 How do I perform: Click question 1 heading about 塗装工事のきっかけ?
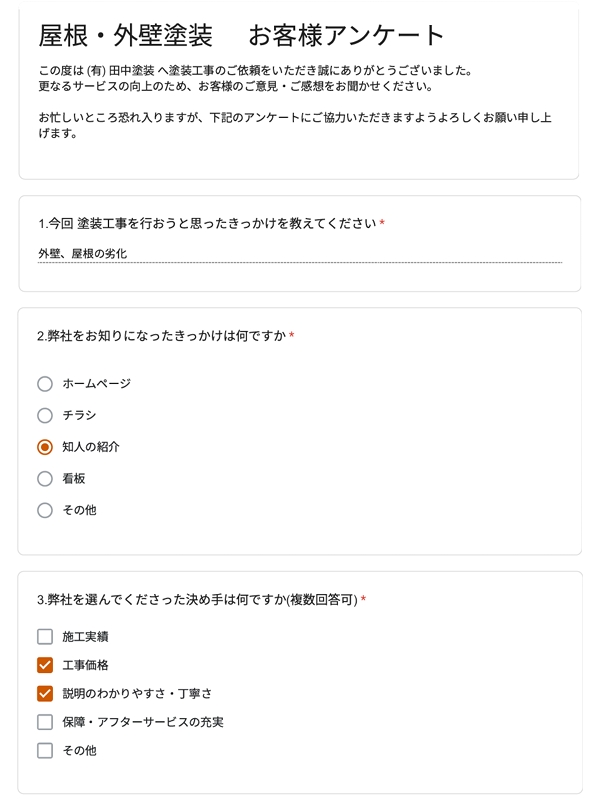pos(207,222)
